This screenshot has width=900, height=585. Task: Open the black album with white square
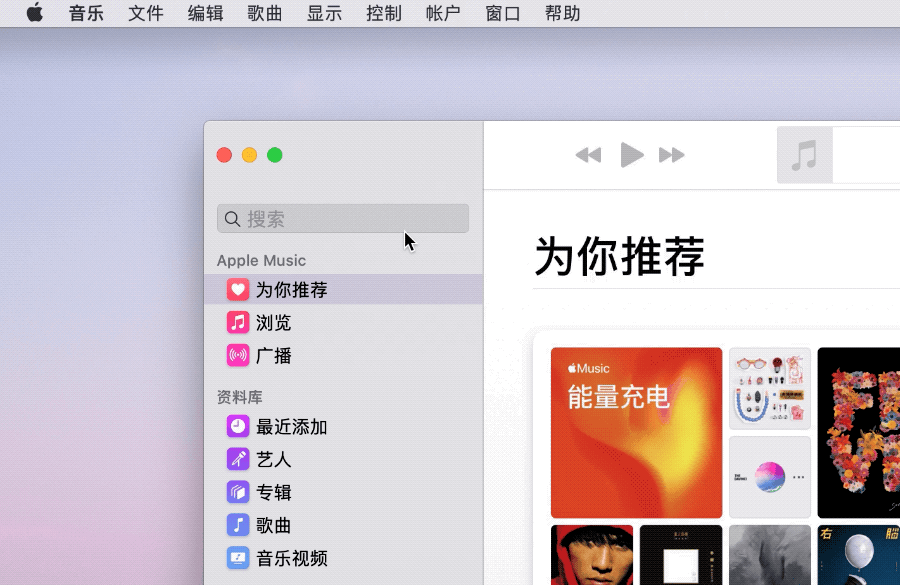click(x=681, y=555)
